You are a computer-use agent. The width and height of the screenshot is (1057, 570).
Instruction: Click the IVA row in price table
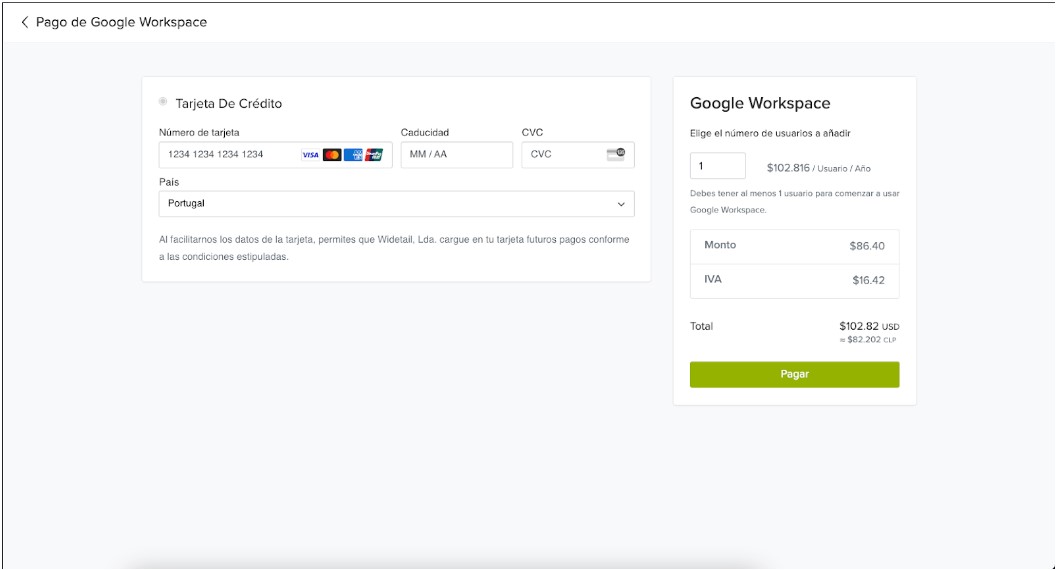point(794,281)
